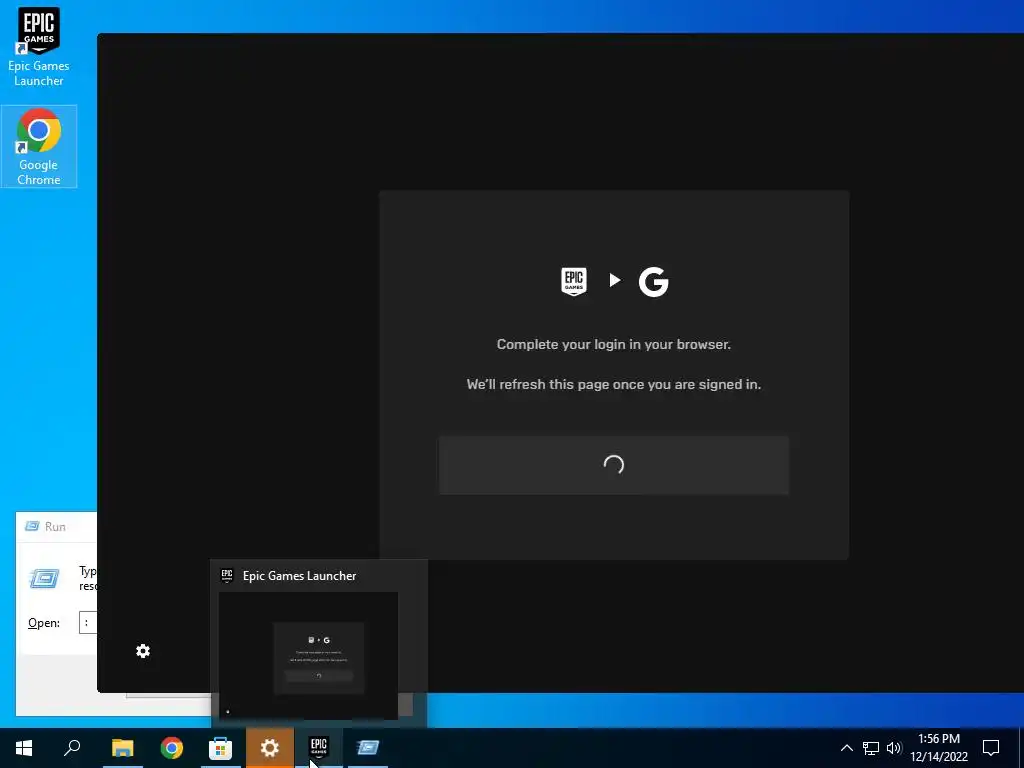Screen dimensions: 1024x768
Task: Select the Google Chrome desktop shortcut
Action: tap(39, 146)
